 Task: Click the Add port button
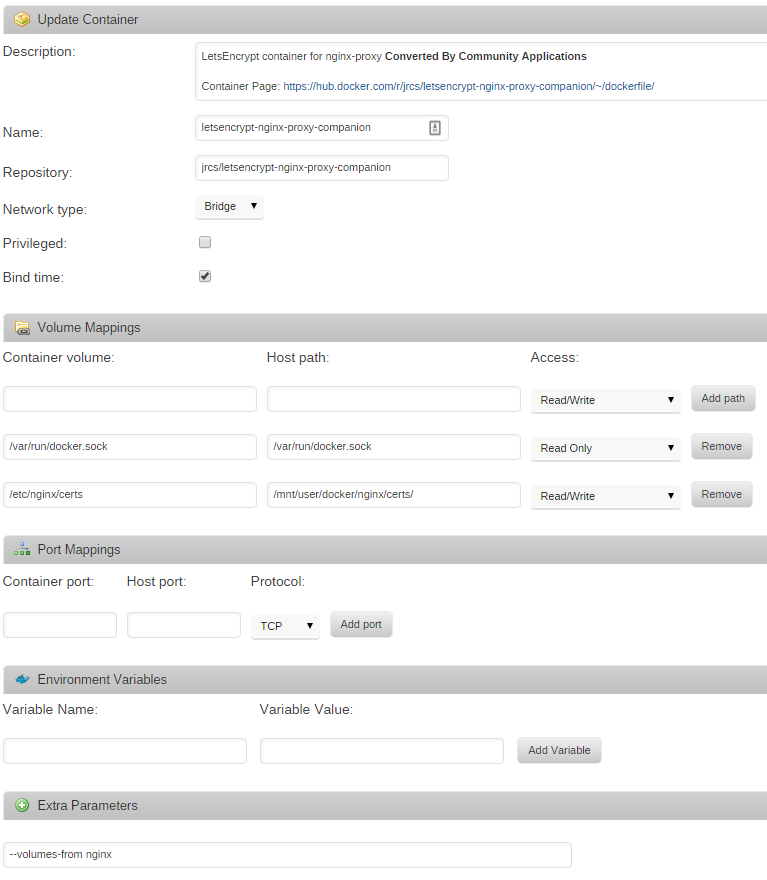tap(361, 625)
